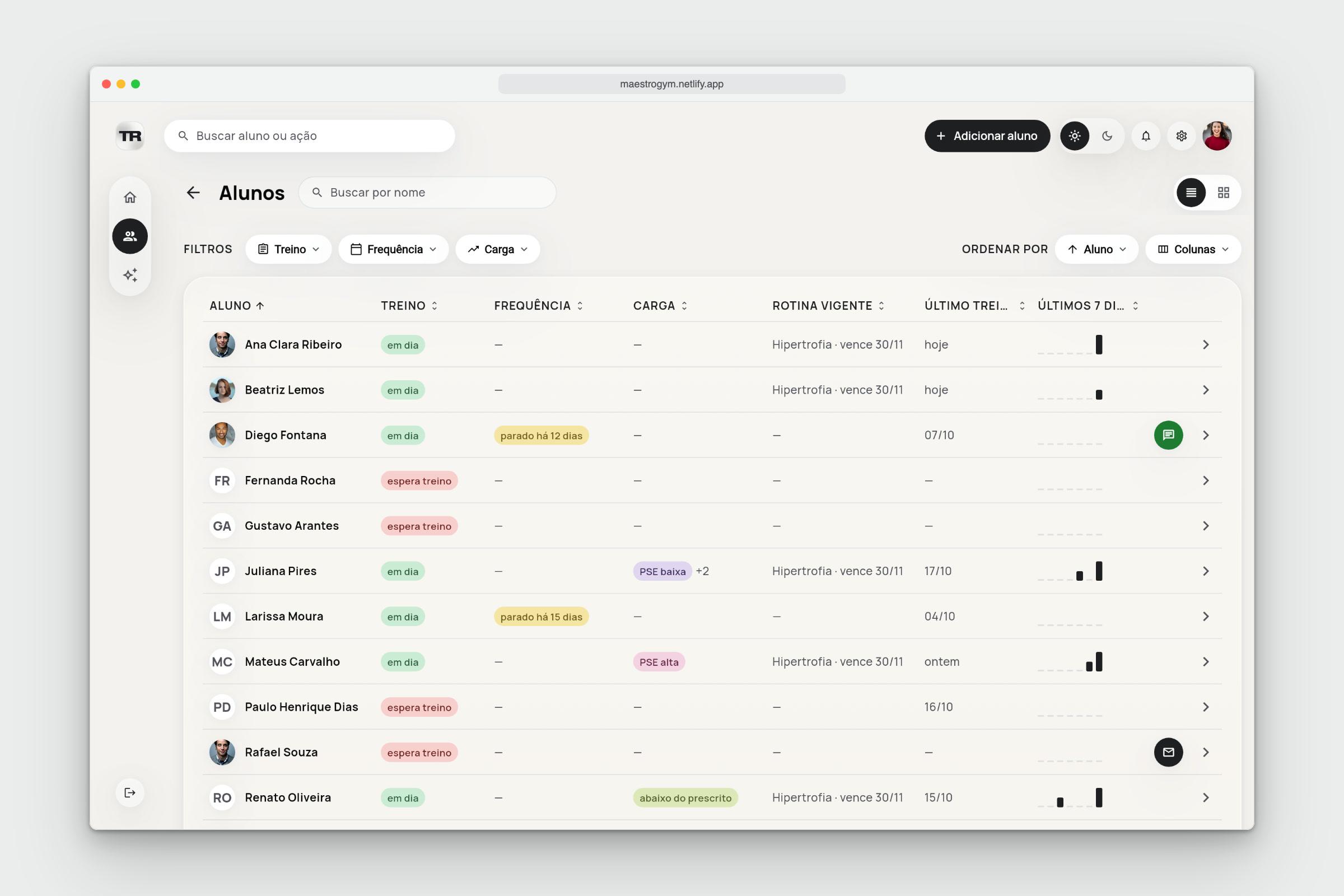1344x896 pixels.
Task: Go back using arrow beside Alunos
Action: (x=193, y=193)
